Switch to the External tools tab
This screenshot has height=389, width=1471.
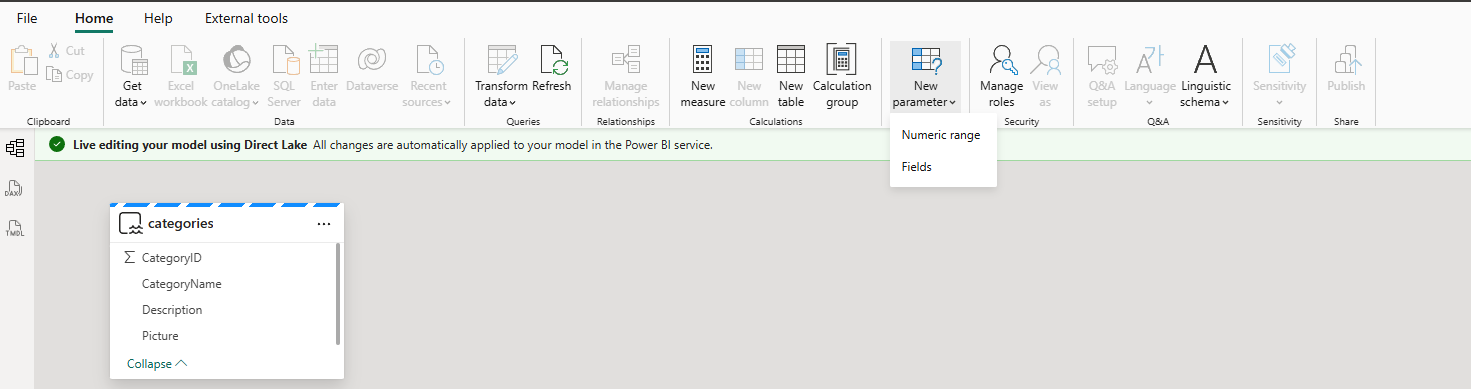[246, 18]
